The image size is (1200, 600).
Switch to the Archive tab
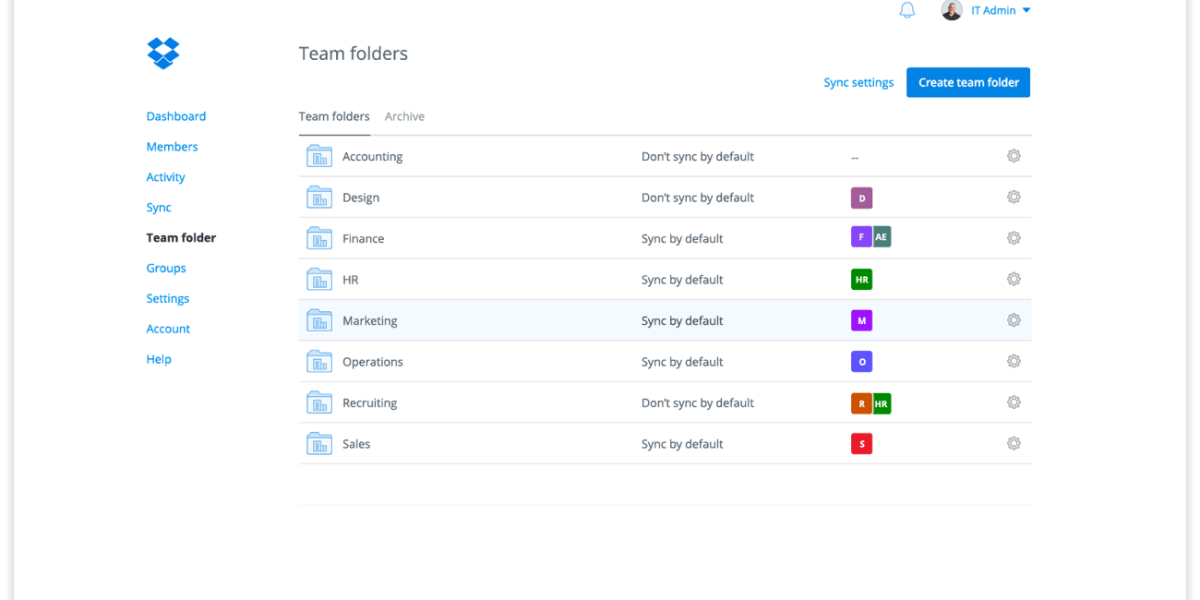click(404, 116)
